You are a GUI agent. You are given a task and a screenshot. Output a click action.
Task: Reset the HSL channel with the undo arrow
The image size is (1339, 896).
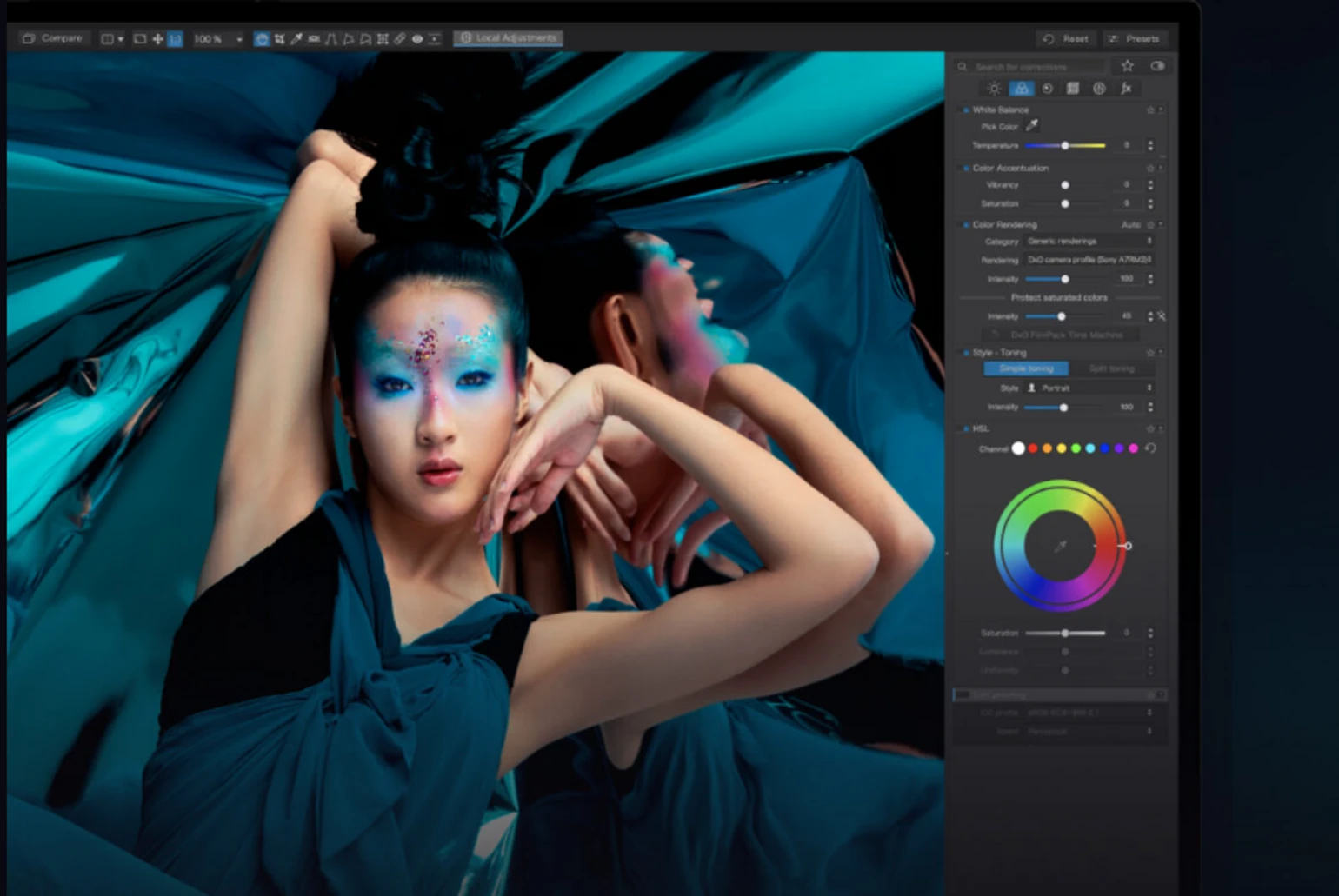point(1150,448)
